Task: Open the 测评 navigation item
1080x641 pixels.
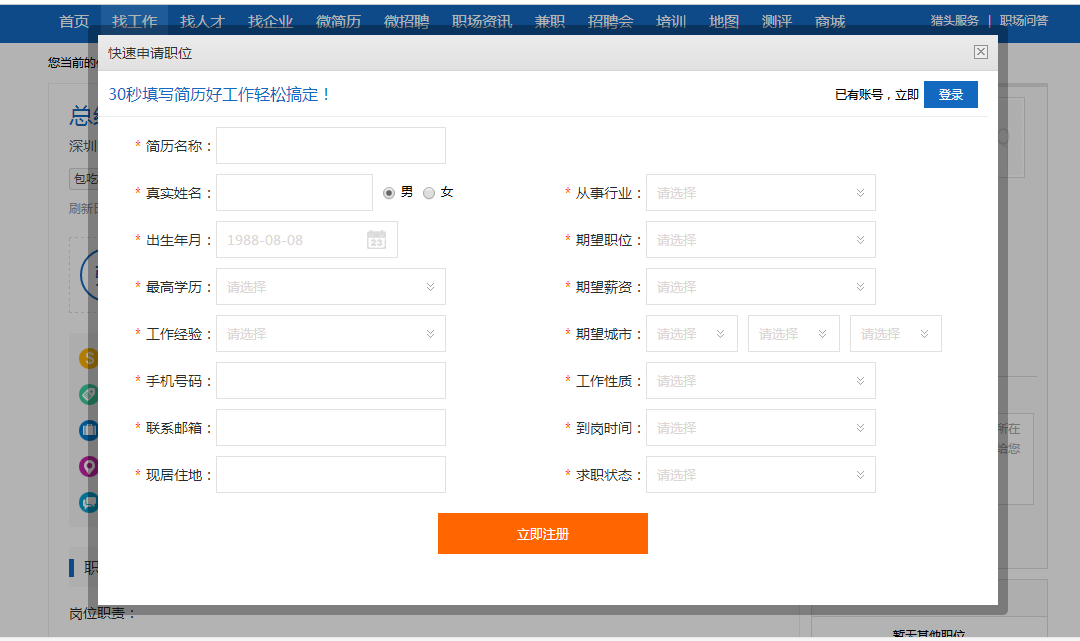Action: click(x=777, y=22)
